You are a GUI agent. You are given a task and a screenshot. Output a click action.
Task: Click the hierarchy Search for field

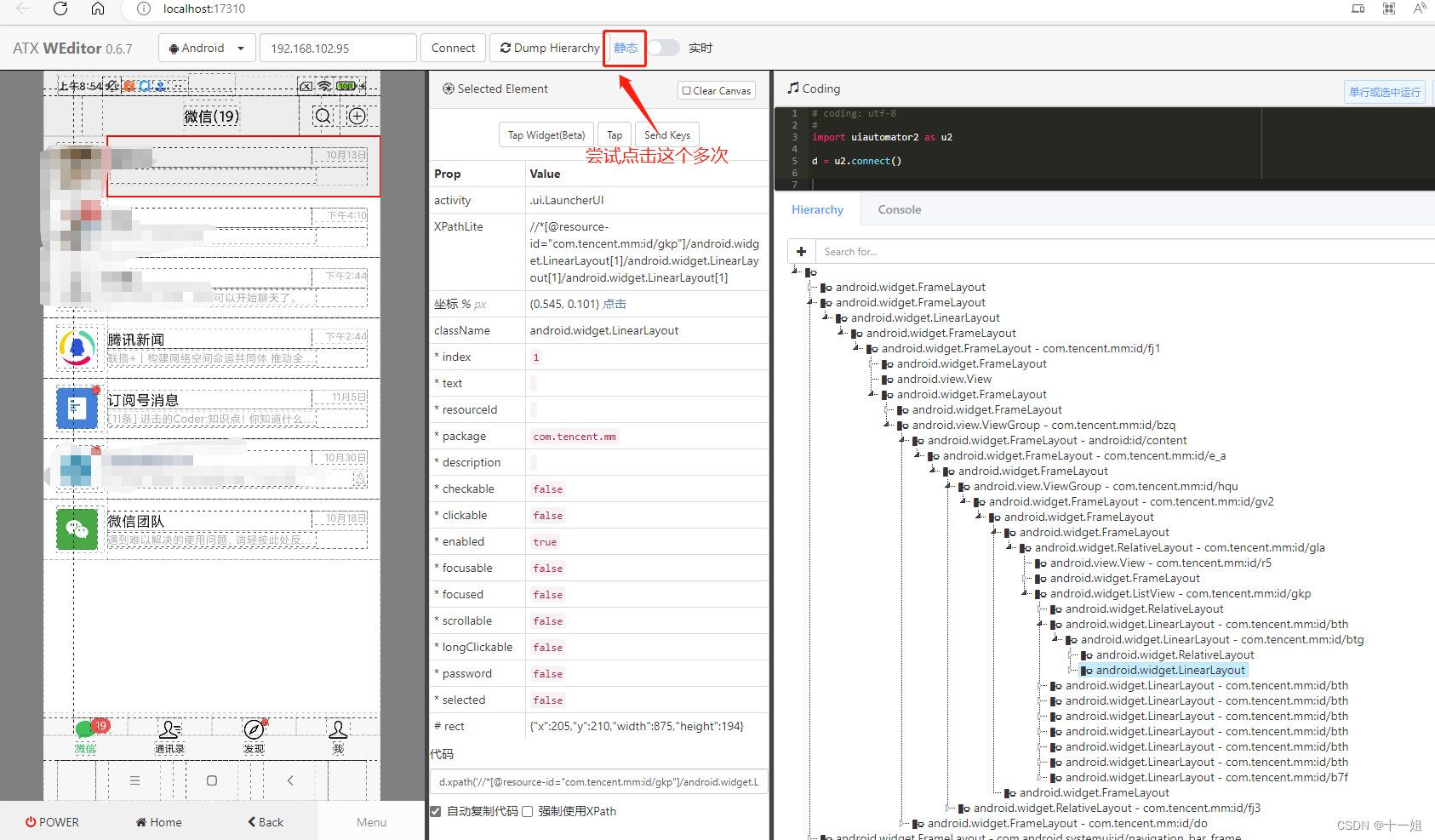(x=1123, y=252)
